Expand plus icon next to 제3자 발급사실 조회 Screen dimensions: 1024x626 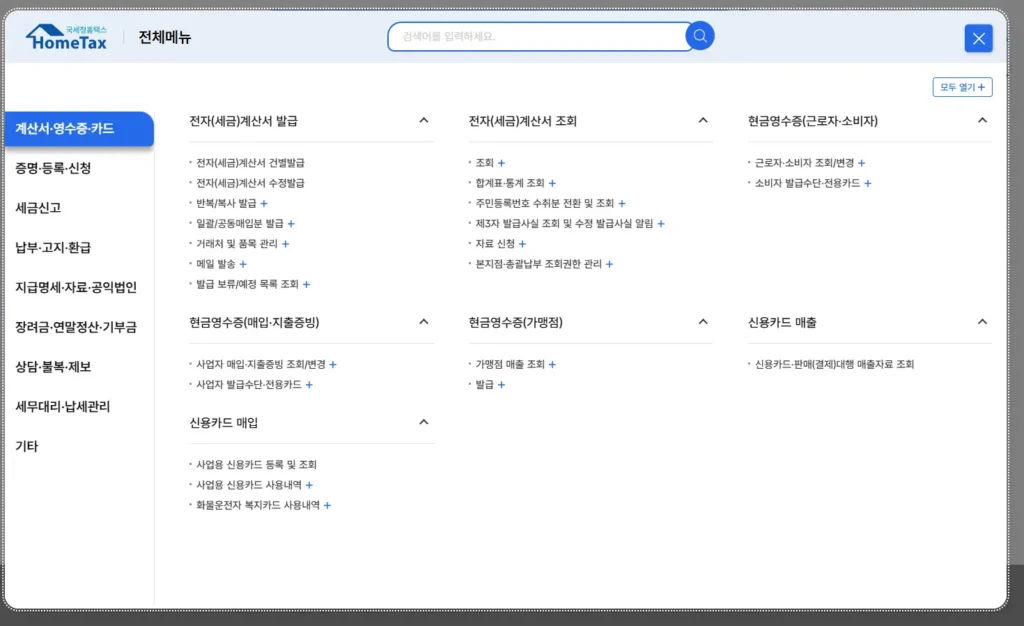[661, 224]
